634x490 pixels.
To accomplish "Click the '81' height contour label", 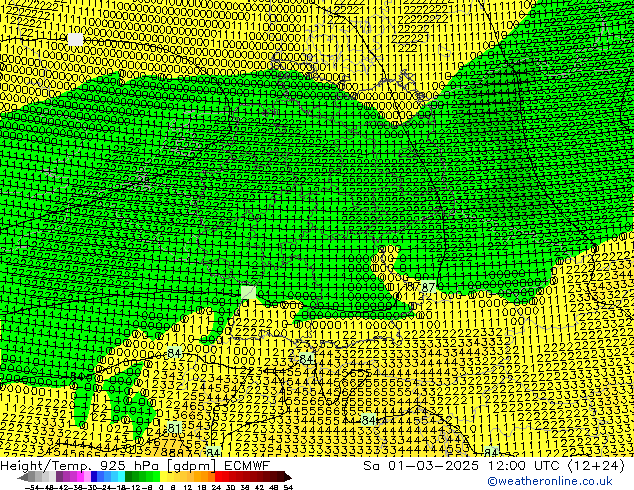I will pos(174,428).
